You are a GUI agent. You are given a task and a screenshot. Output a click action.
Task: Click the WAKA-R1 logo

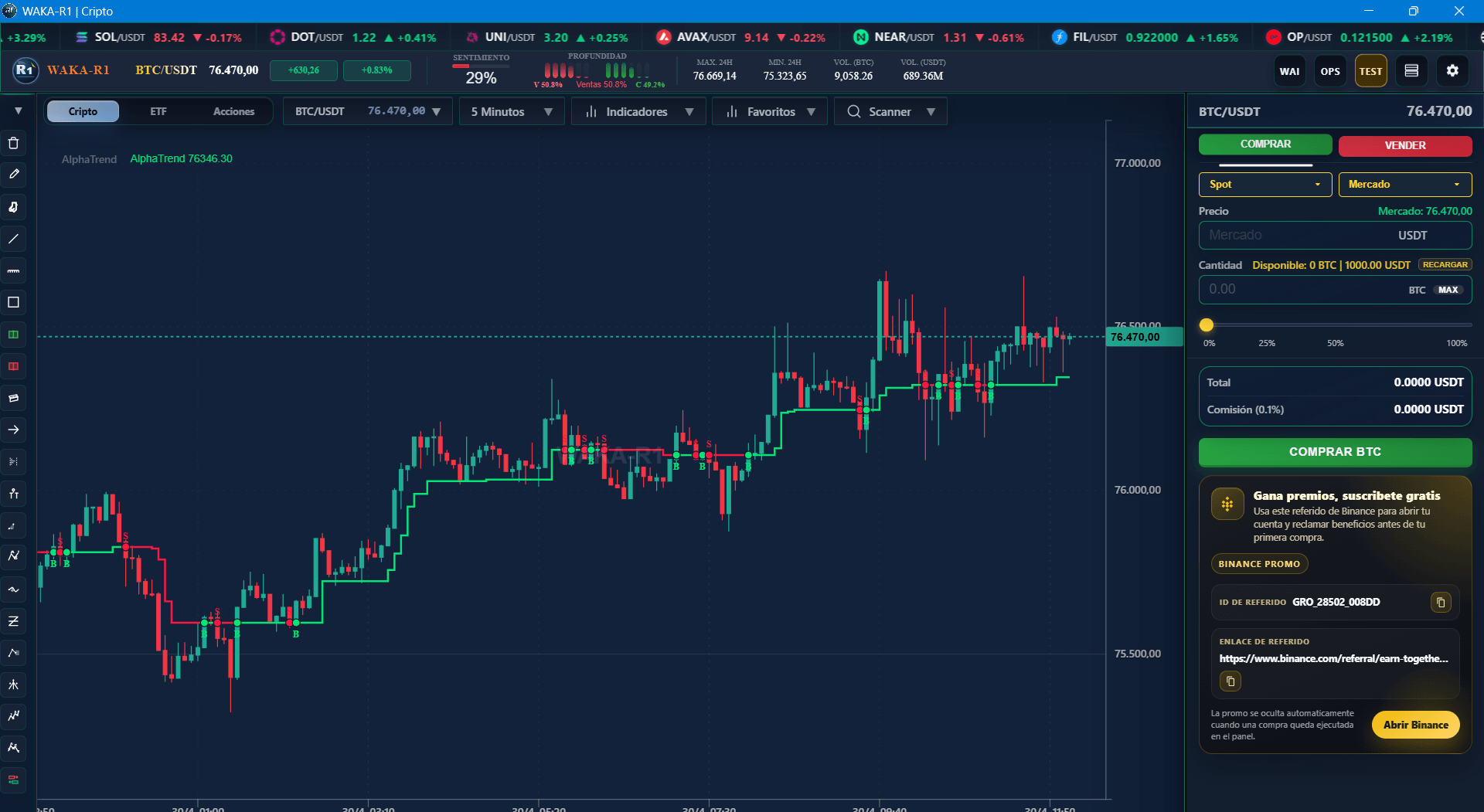coord(26,70)
